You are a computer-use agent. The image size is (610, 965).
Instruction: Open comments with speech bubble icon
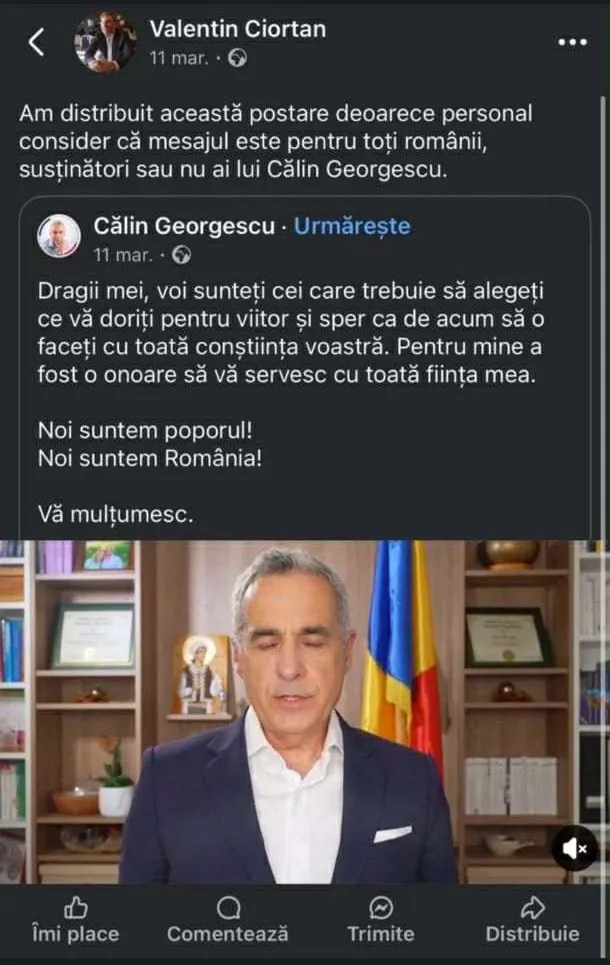(x=228, y=907)
